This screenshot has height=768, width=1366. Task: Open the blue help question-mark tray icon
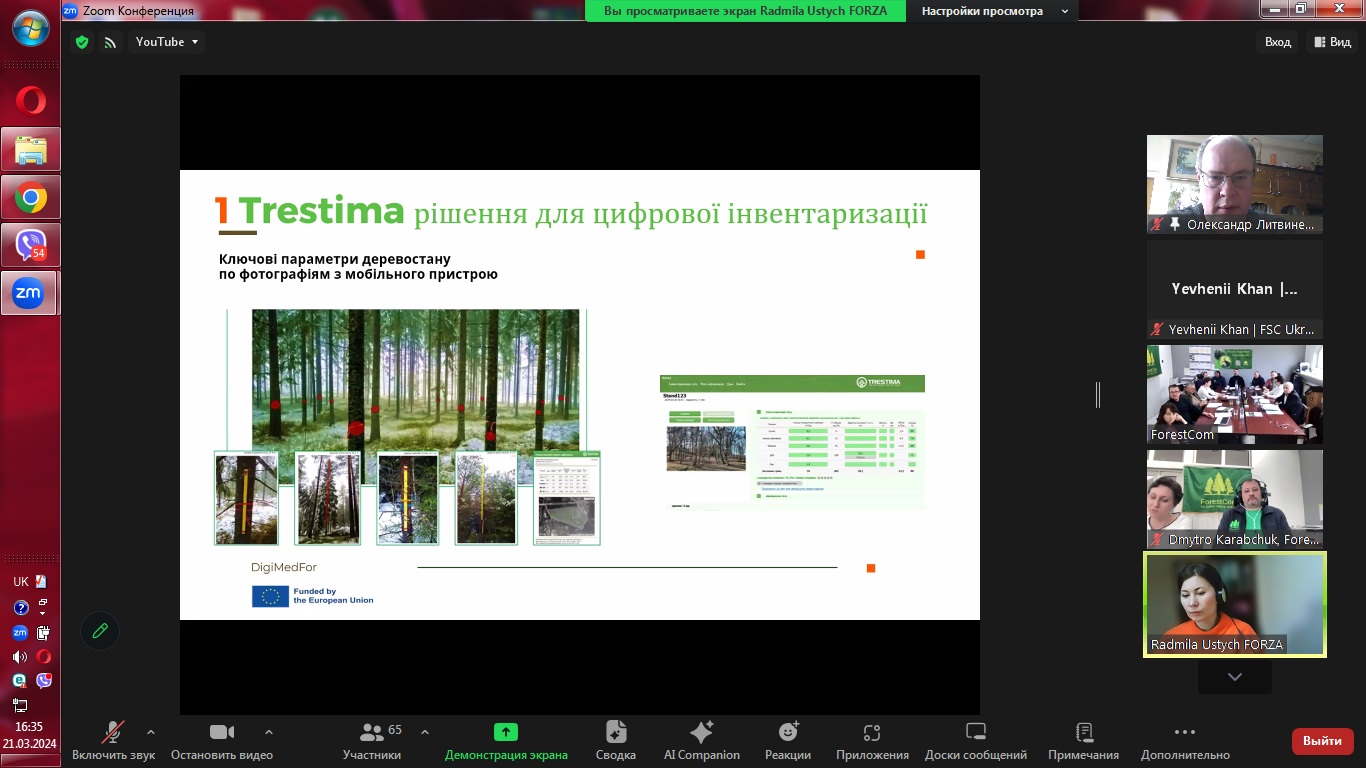point(19,607)
